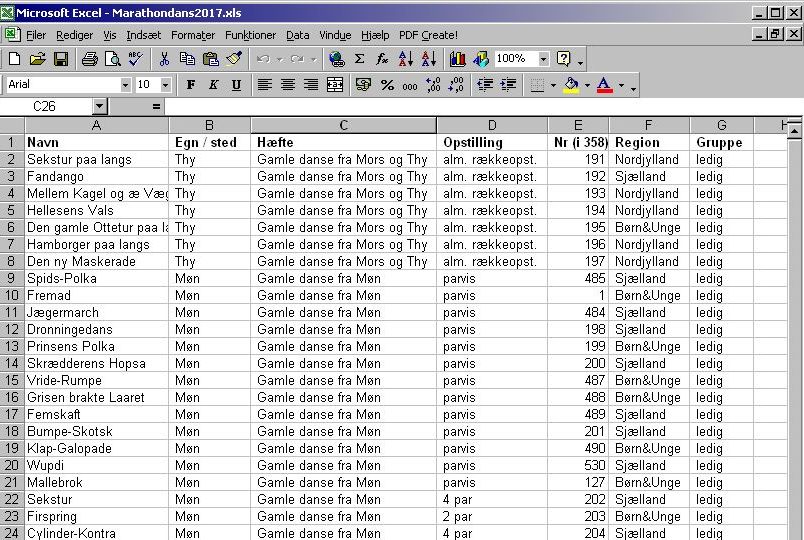Open the font size dropdown
Screen dimensions: 804x540
pos(165,85)
